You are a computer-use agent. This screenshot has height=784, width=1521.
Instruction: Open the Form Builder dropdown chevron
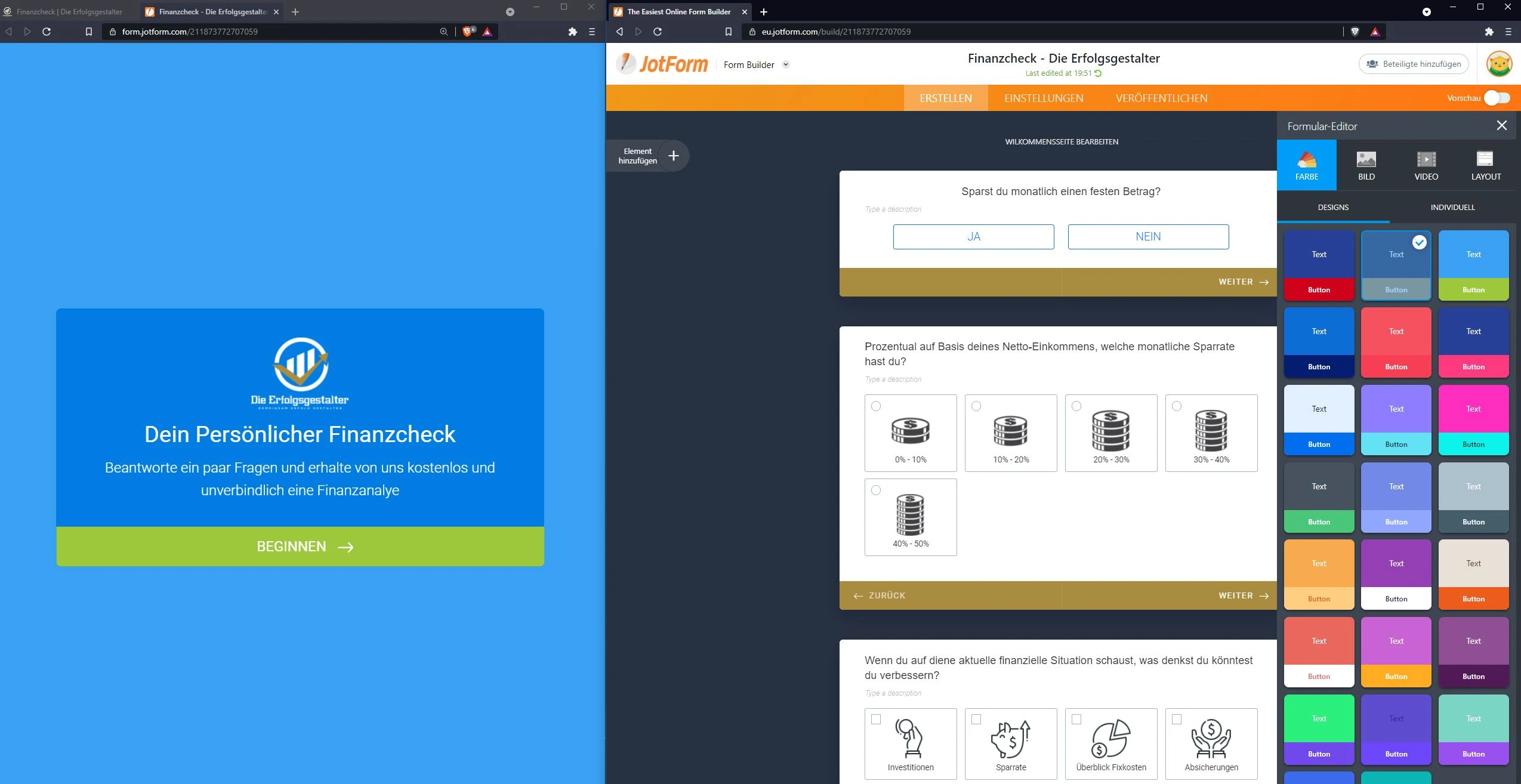point(786,64)
